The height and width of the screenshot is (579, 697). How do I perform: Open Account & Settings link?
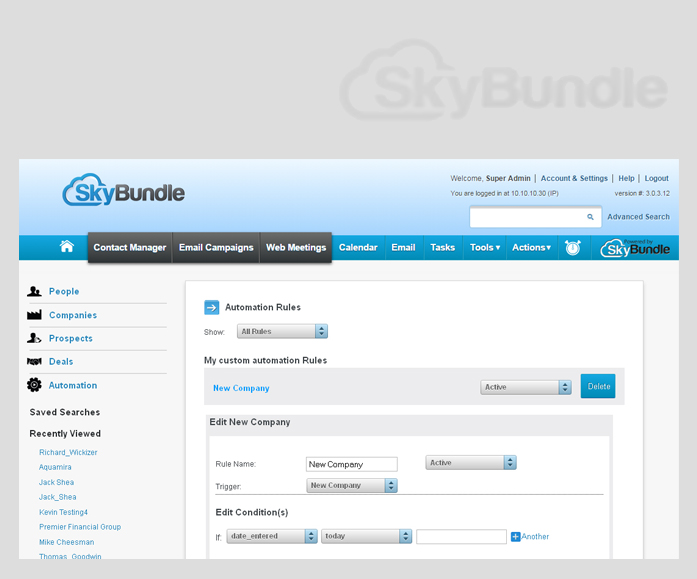point(574,178)
